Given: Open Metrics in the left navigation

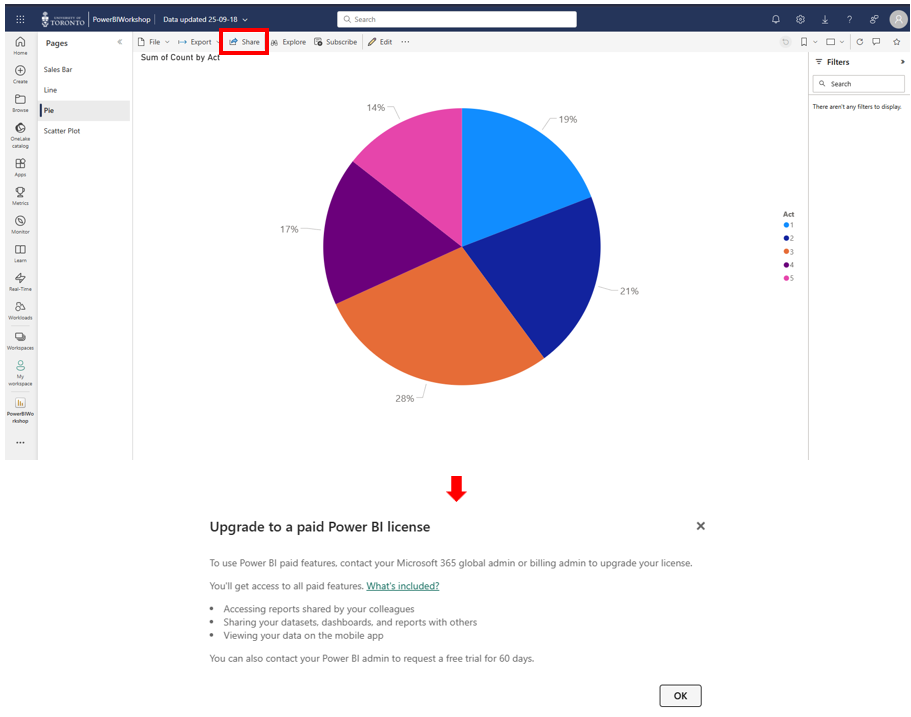Looking at the screenshot, I should [x=20, y=196].
